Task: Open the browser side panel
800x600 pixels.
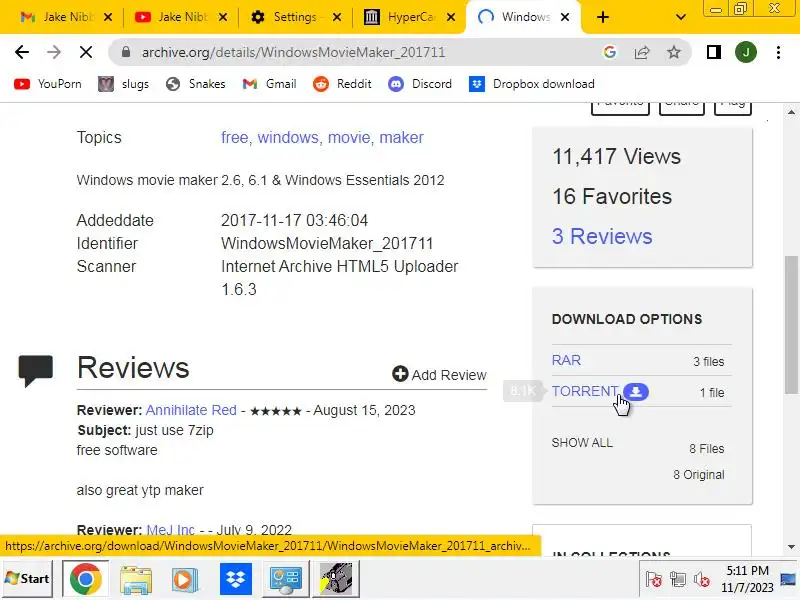Action: coord(714,52)
